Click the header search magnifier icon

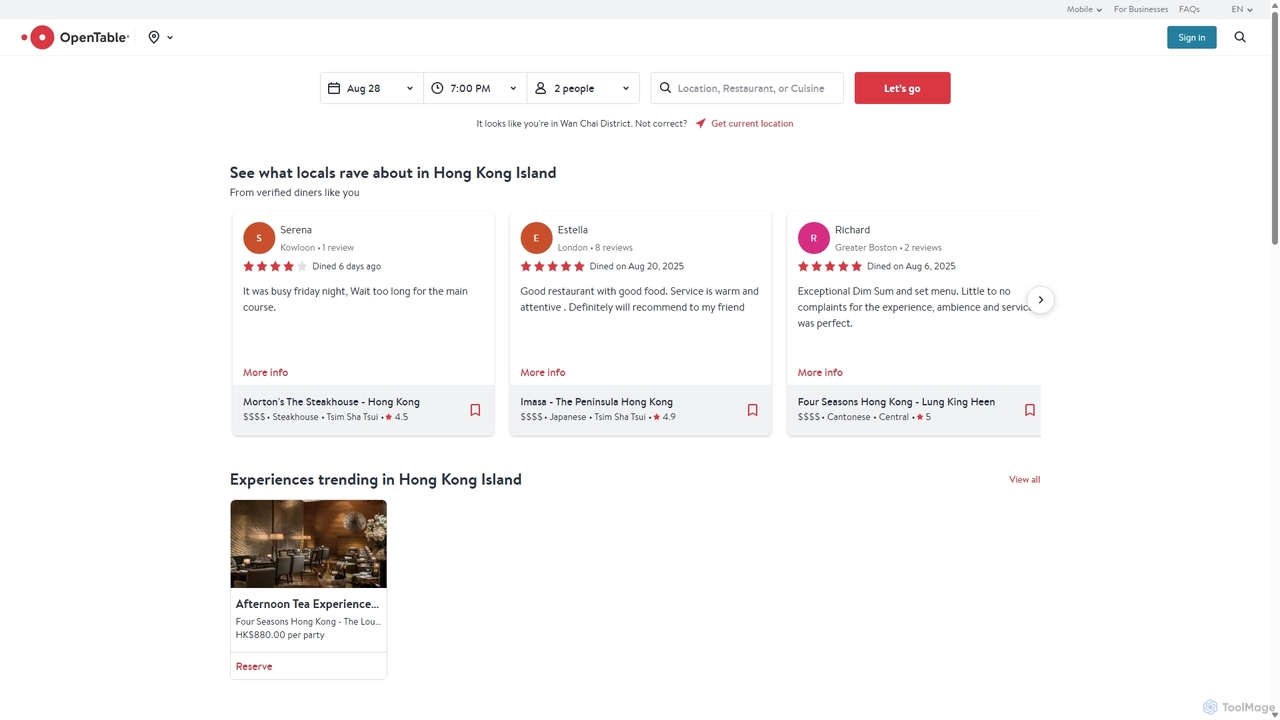coord(1240,37)
